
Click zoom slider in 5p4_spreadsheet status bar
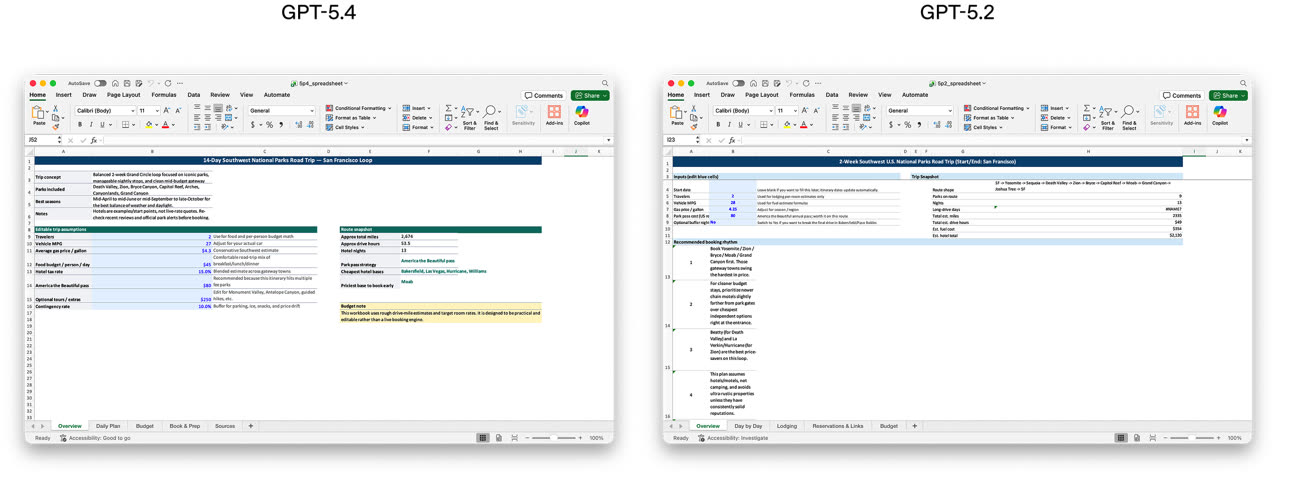point(555,438)
